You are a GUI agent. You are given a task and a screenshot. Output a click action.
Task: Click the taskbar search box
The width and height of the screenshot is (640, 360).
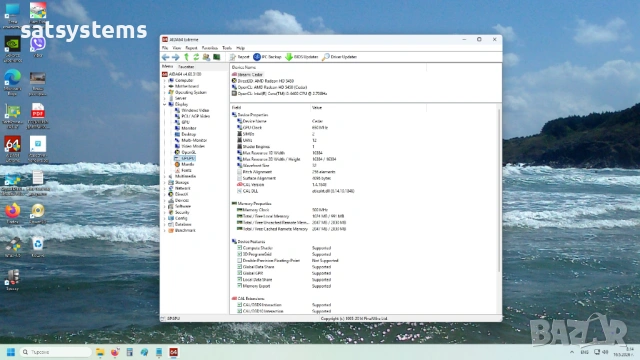point(56,352)
